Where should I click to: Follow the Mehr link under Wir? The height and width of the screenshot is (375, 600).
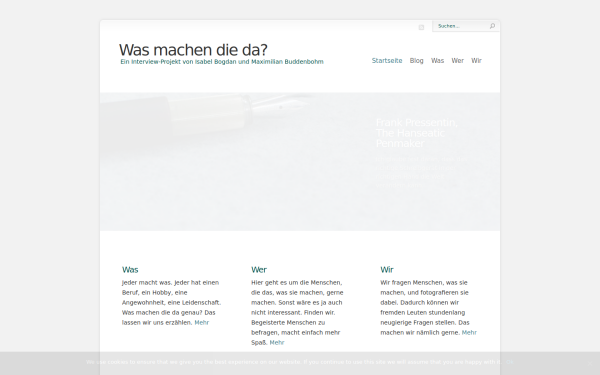click(469, 333)
